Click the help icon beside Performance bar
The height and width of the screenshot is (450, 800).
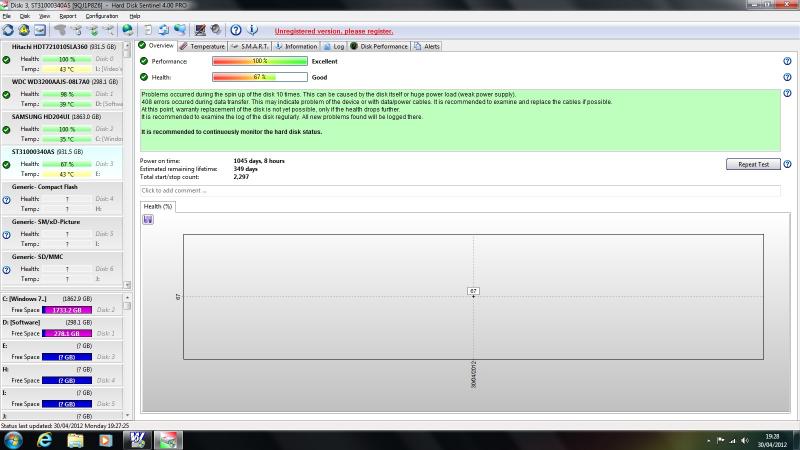pyautogui.click(x=787, y=61)
